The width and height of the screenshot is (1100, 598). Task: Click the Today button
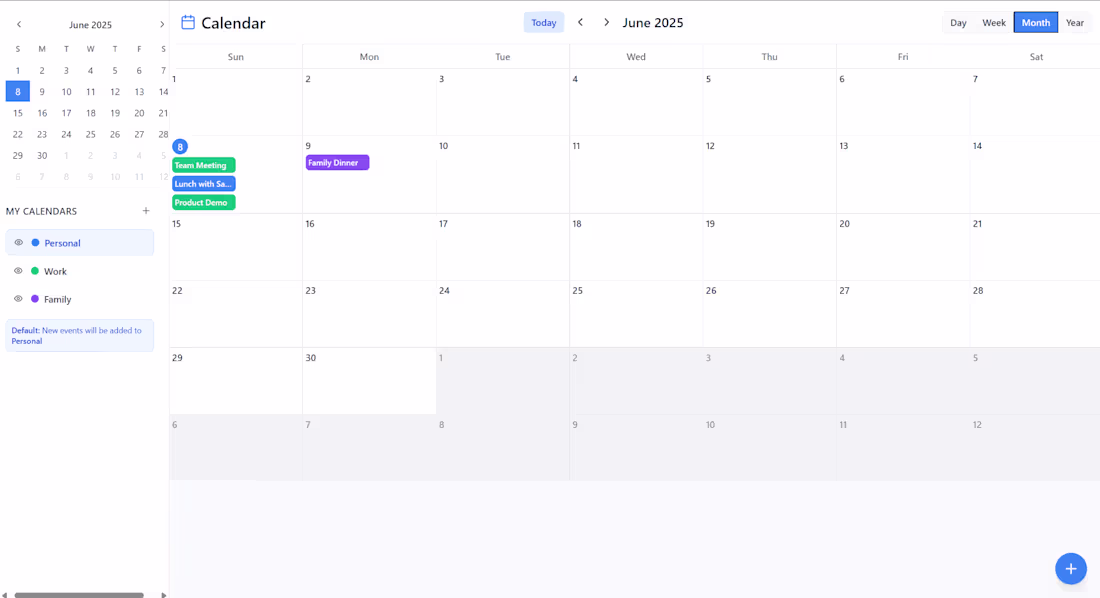click(x=543, y=21)
